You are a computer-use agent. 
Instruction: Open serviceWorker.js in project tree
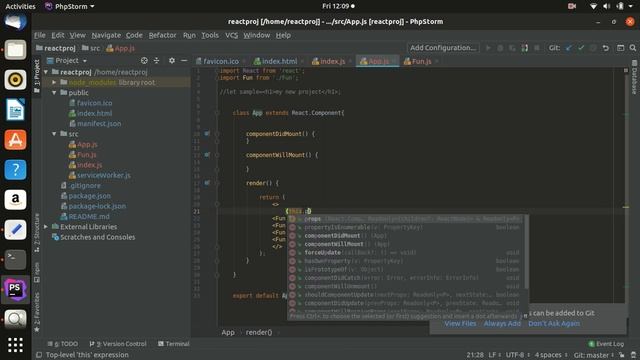[104, 175]
